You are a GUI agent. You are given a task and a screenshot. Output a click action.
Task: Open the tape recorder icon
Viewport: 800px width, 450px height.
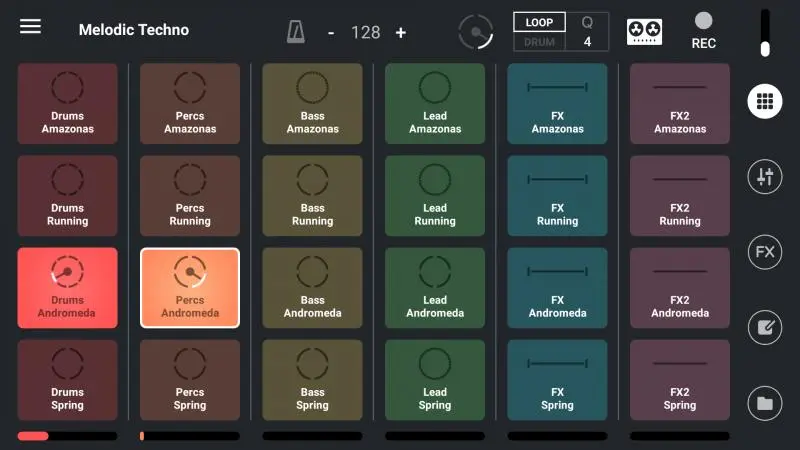point(644,32)
